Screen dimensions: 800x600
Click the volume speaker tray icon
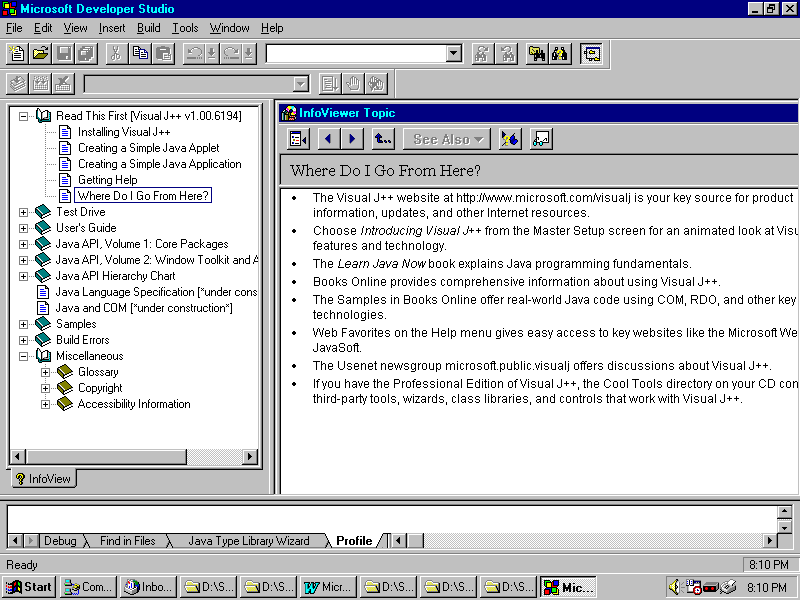click(x=674, y=587)
